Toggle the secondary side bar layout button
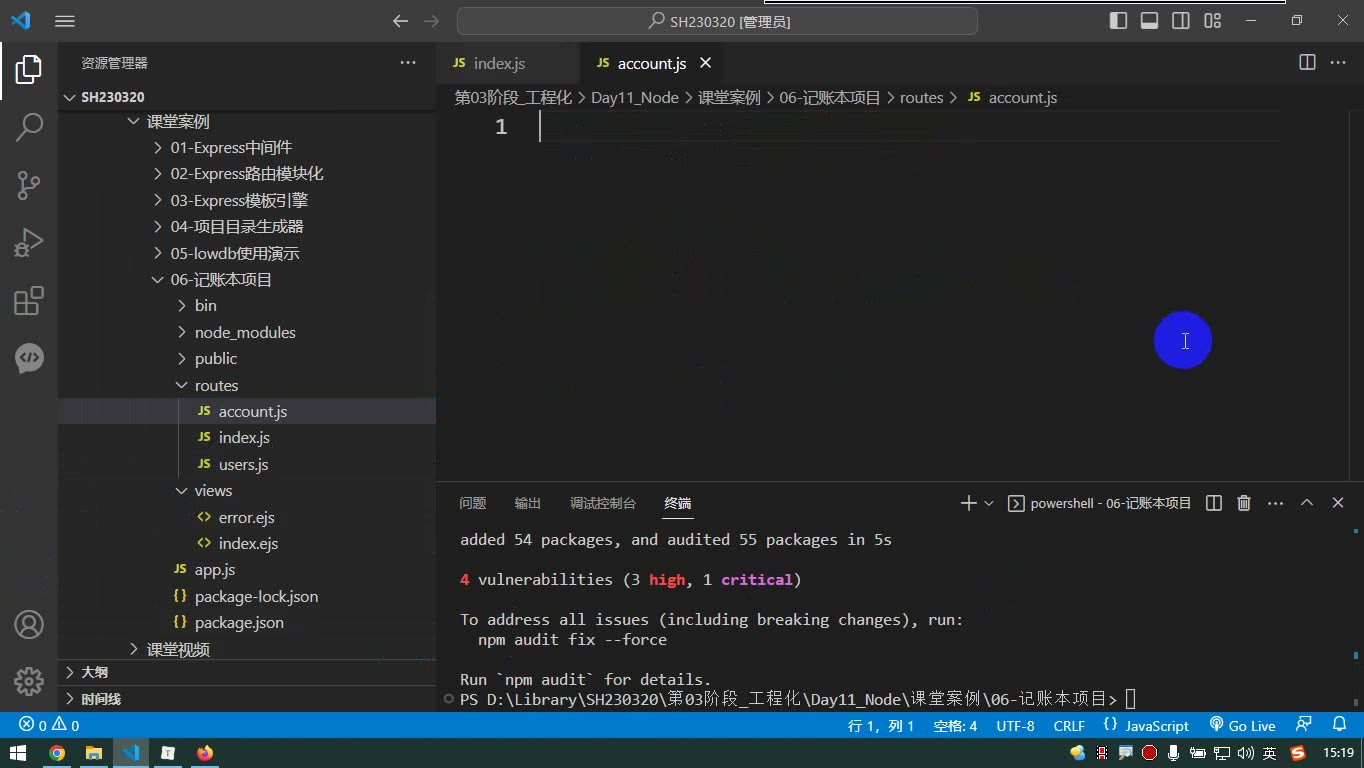Screen dimensions: 1364x768 click(x=1181, y=20)
